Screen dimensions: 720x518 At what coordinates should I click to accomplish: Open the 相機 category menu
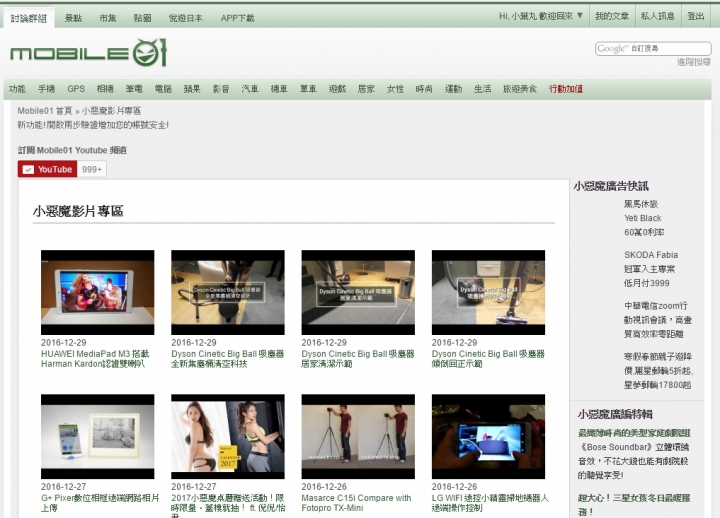[105, 89]
